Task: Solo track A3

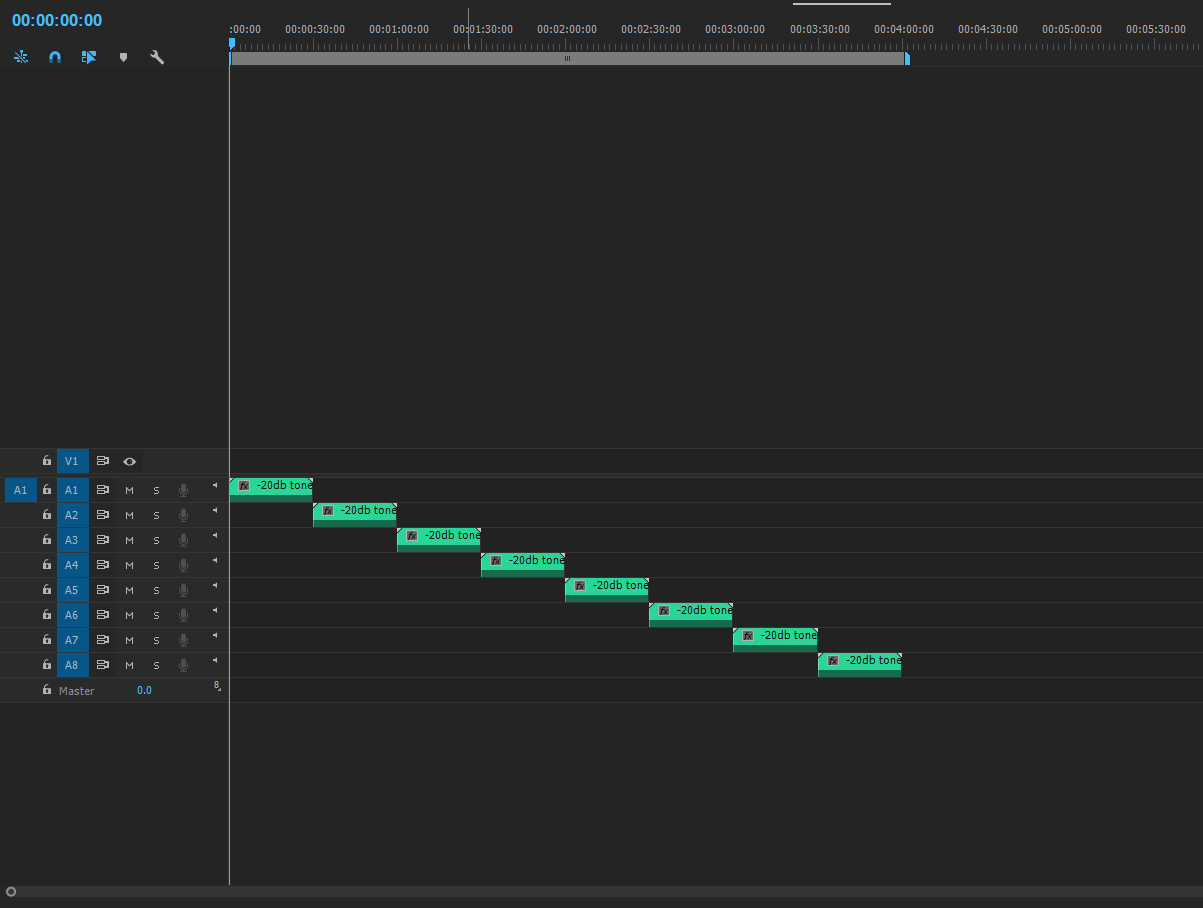Action: click(x=156, y=540)
